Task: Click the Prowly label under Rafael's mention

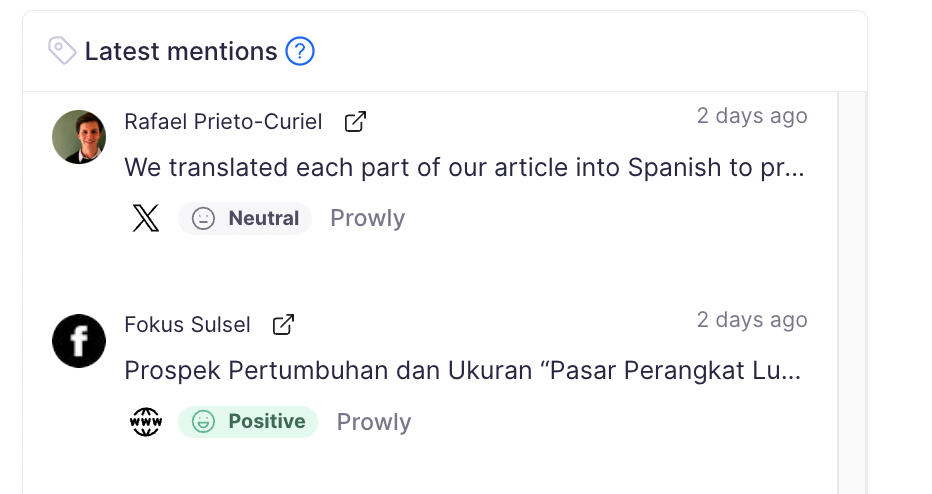Action: point(367,218)
